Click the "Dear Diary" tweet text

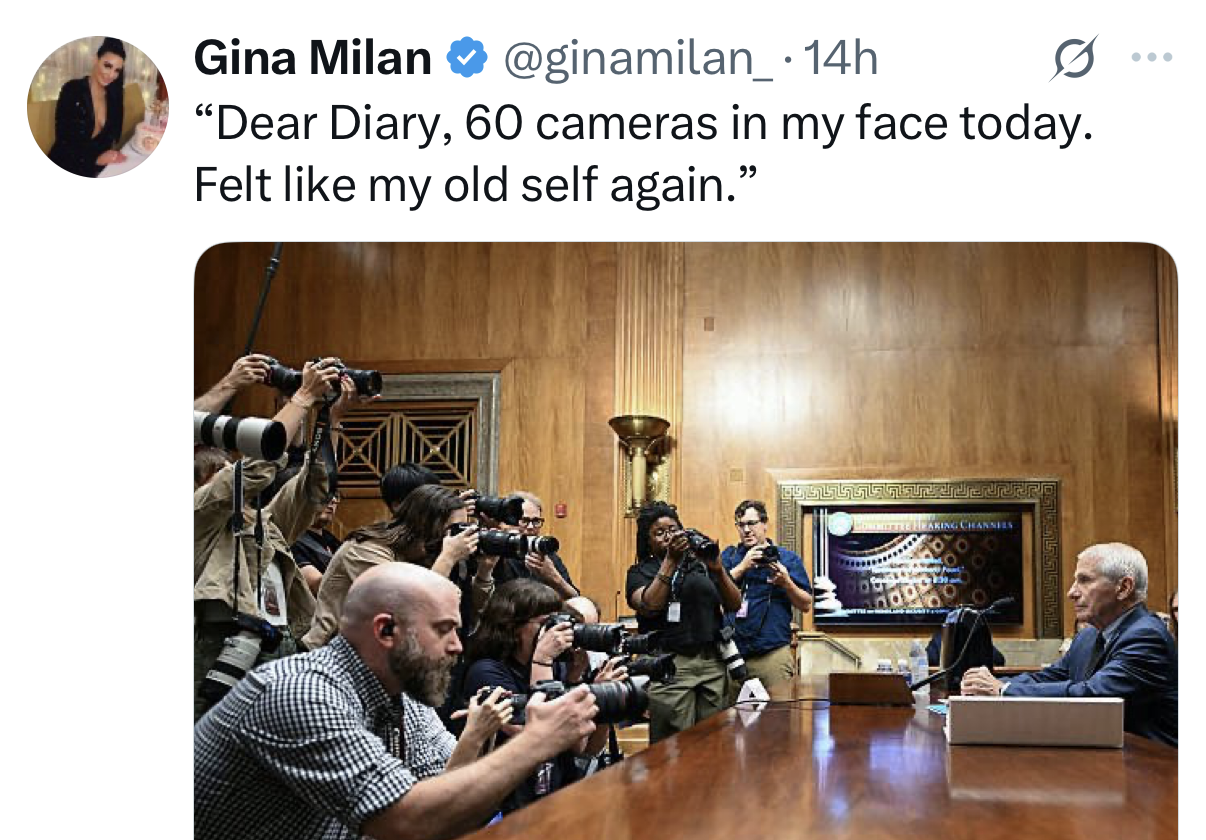coord(641,155)
